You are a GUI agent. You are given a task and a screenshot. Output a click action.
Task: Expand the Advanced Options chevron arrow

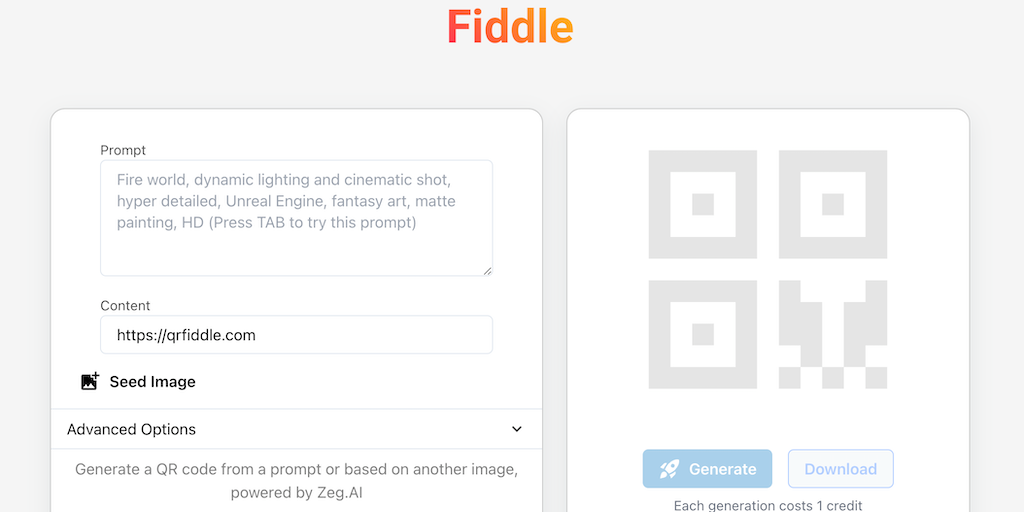point(517,429)
